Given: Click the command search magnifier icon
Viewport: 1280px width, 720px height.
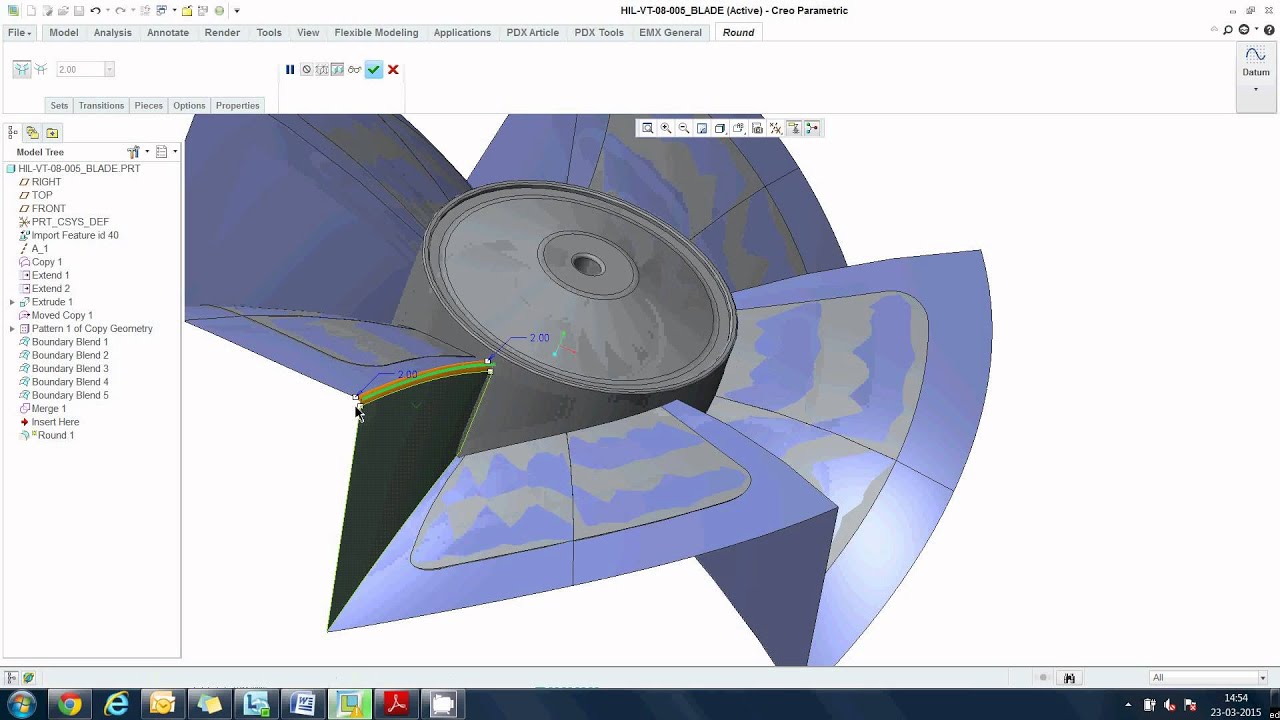Looking at the screenshot, I should pos(1228,30).
